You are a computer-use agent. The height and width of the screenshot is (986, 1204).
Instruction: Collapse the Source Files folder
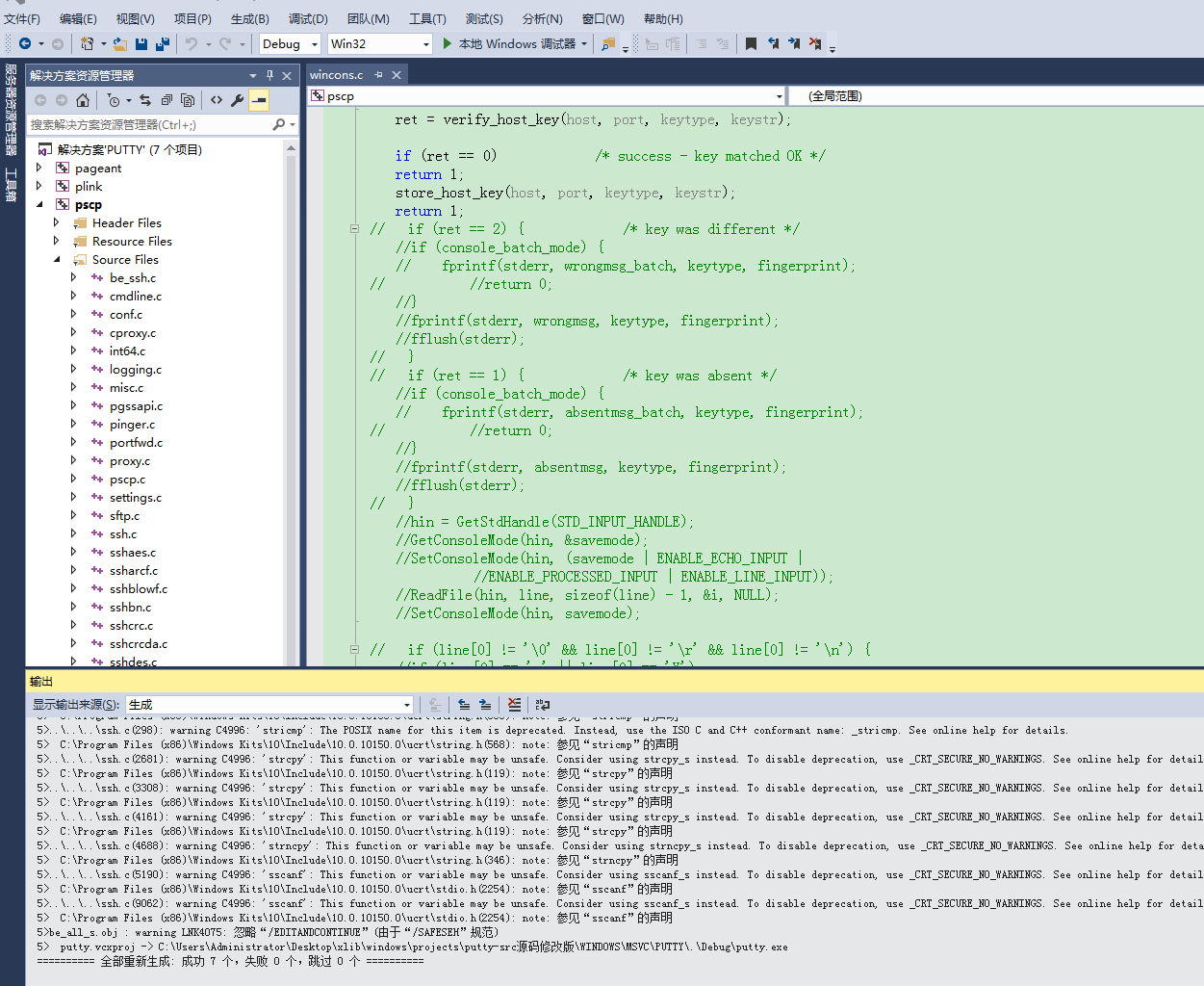click(57, 259)
